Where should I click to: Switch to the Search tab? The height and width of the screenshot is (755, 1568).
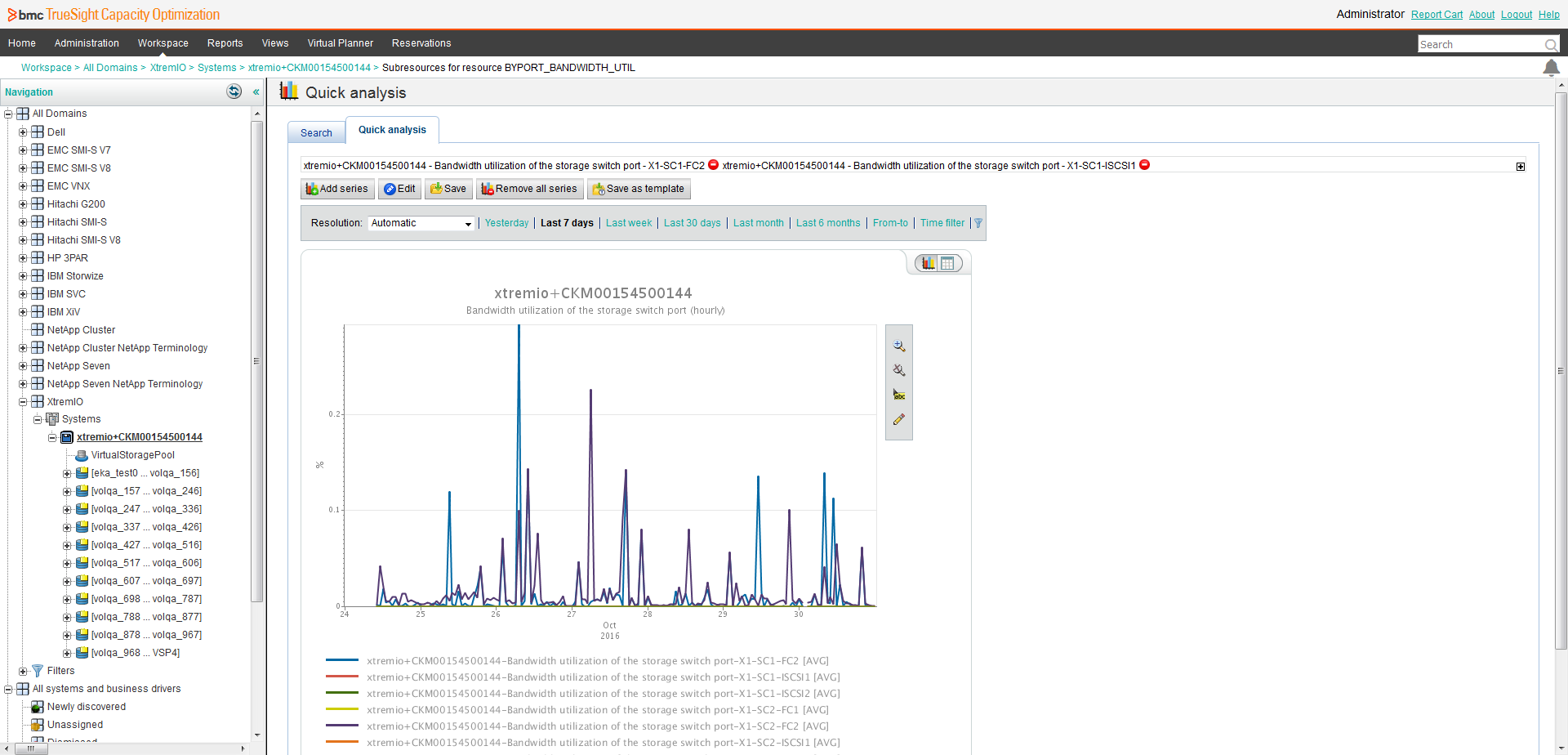(x=316, y=133)
